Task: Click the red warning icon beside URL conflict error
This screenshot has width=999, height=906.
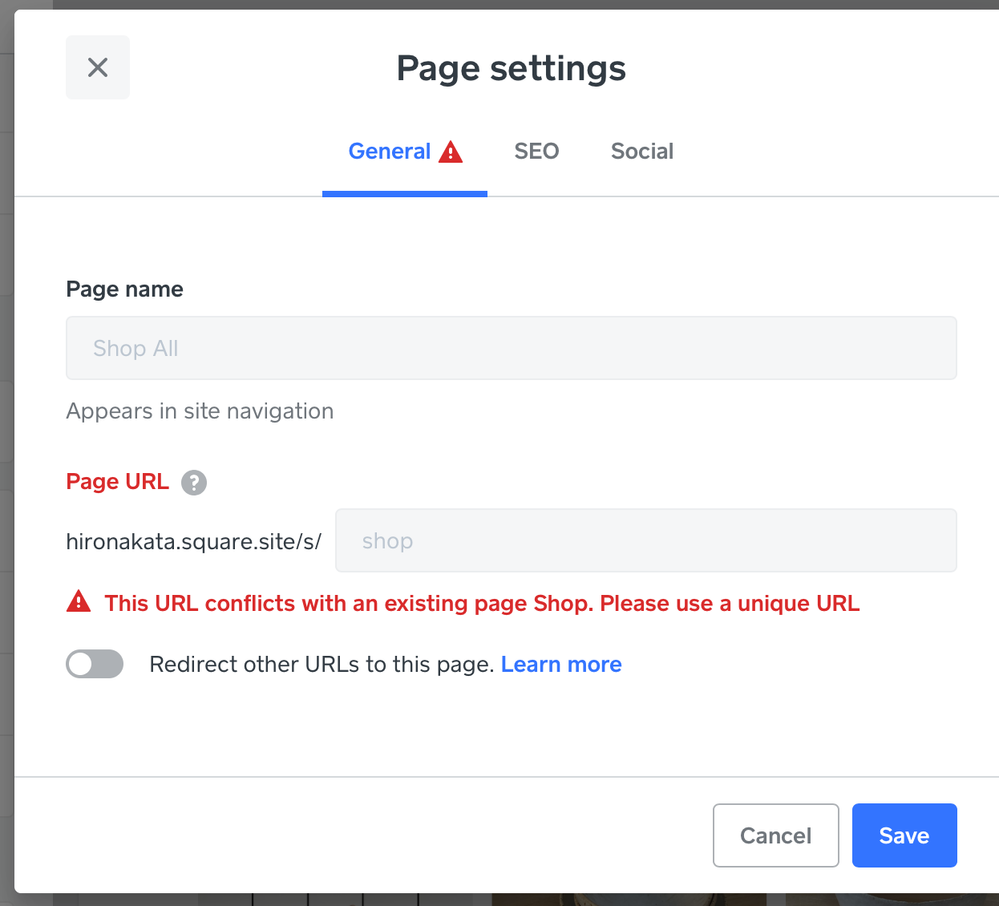Action: pyautogui.click(x=78, y=602)
